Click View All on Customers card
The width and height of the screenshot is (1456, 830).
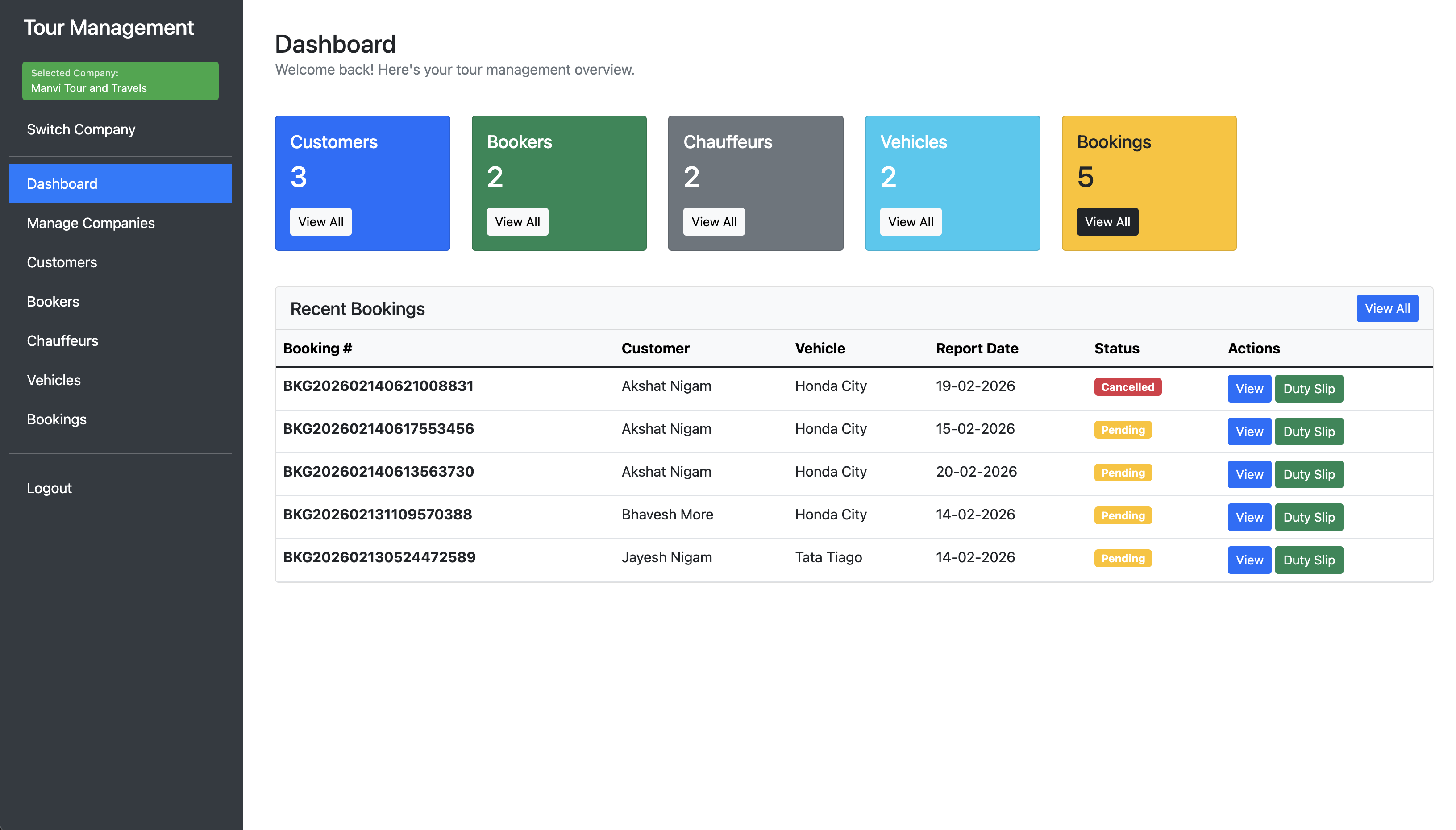tap(320, 222)
